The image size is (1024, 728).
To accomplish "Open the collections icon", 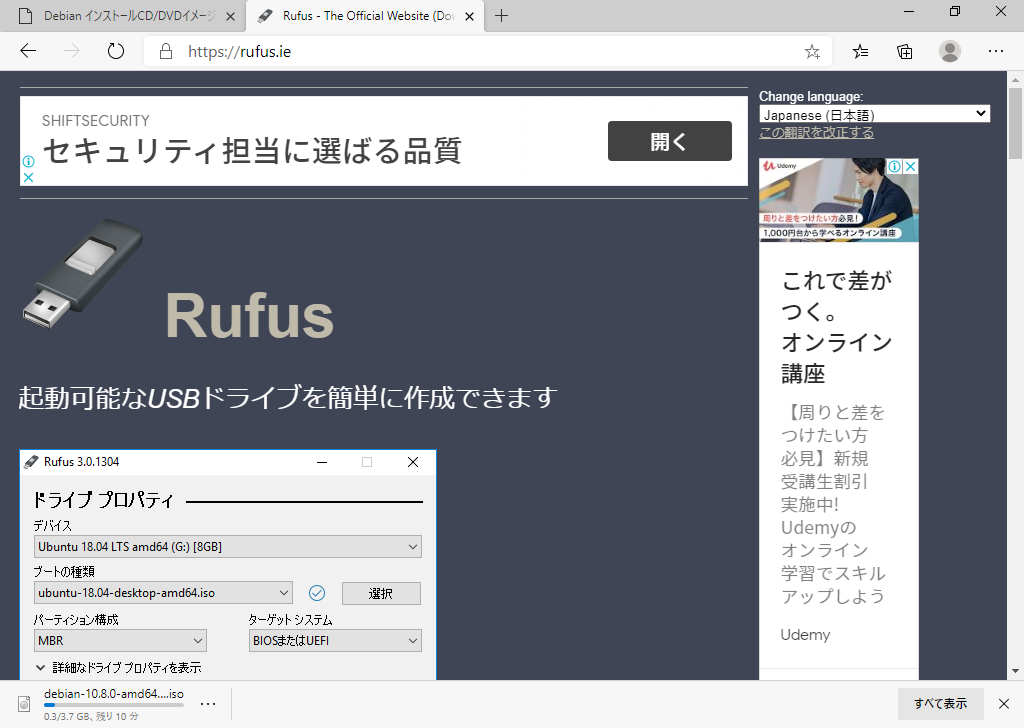I will (x=905, y=51).
